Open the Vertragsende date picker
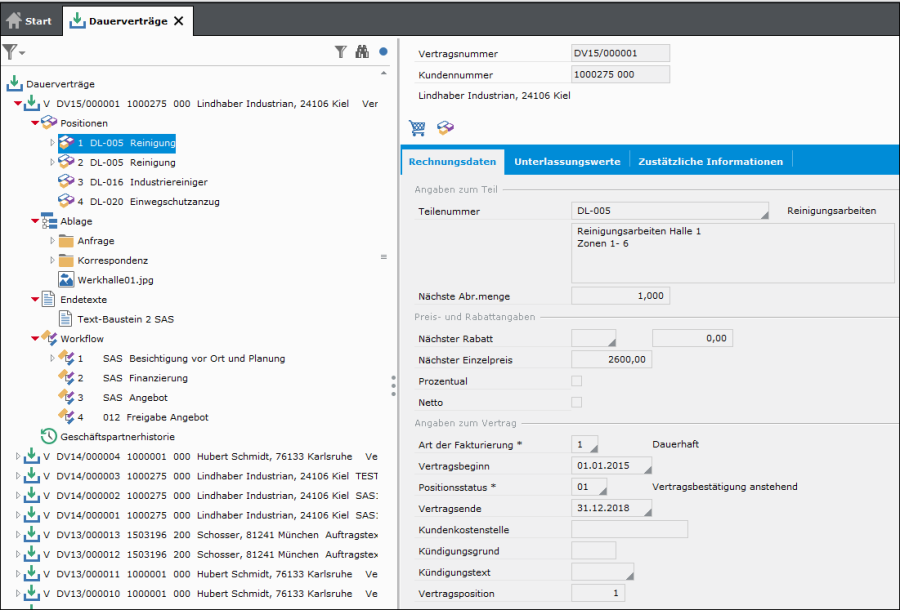 647,512
